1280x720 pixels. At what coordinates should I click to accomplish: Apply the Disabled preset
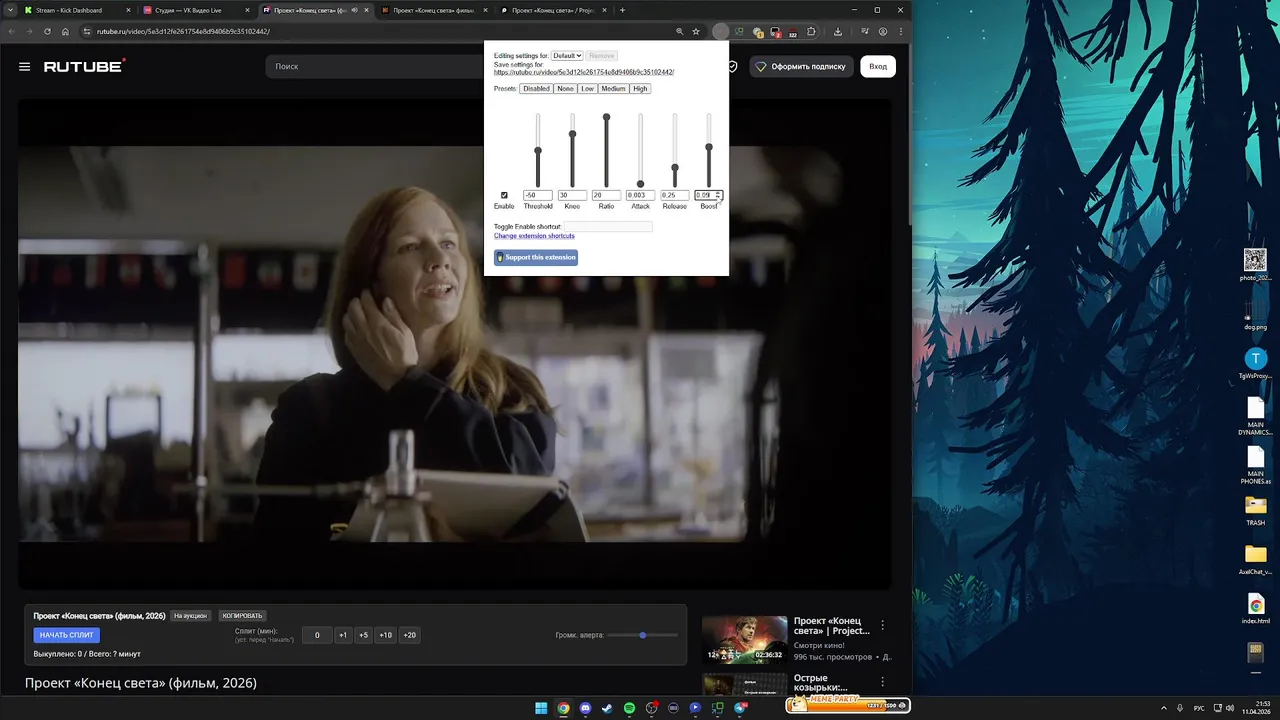point(536,89)
